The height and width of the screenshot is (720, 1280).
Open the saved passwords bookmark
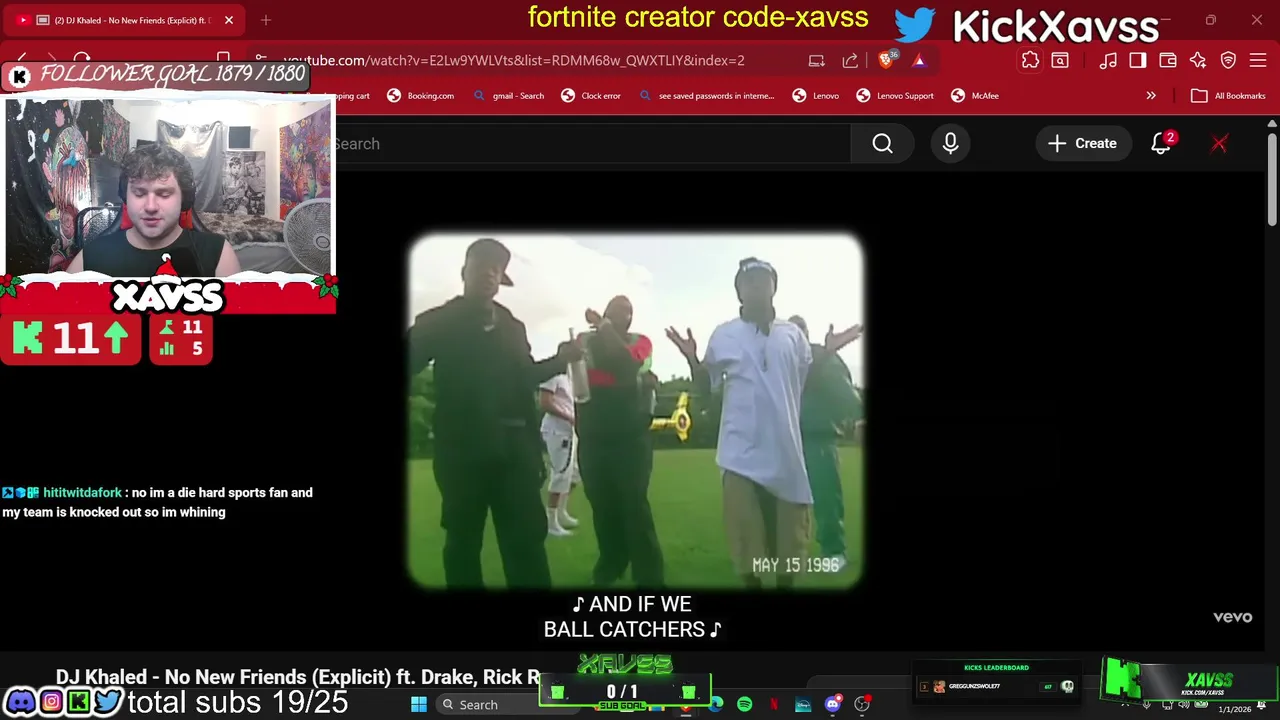point(706,96)
